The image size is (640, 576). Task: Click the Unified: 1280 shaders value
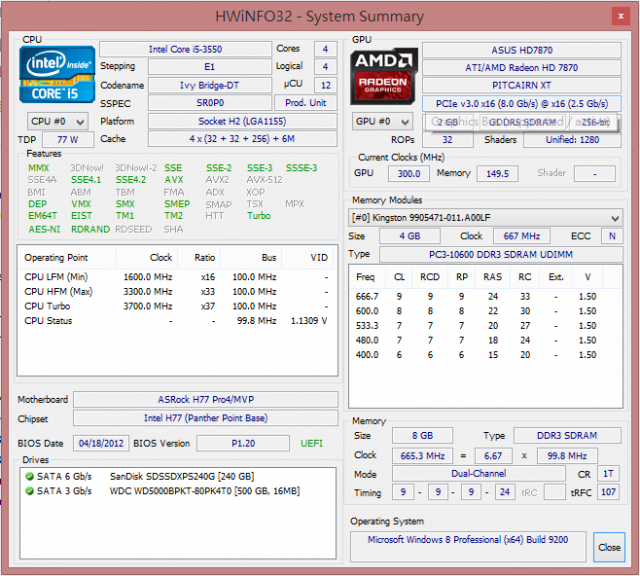pos(572,140)
